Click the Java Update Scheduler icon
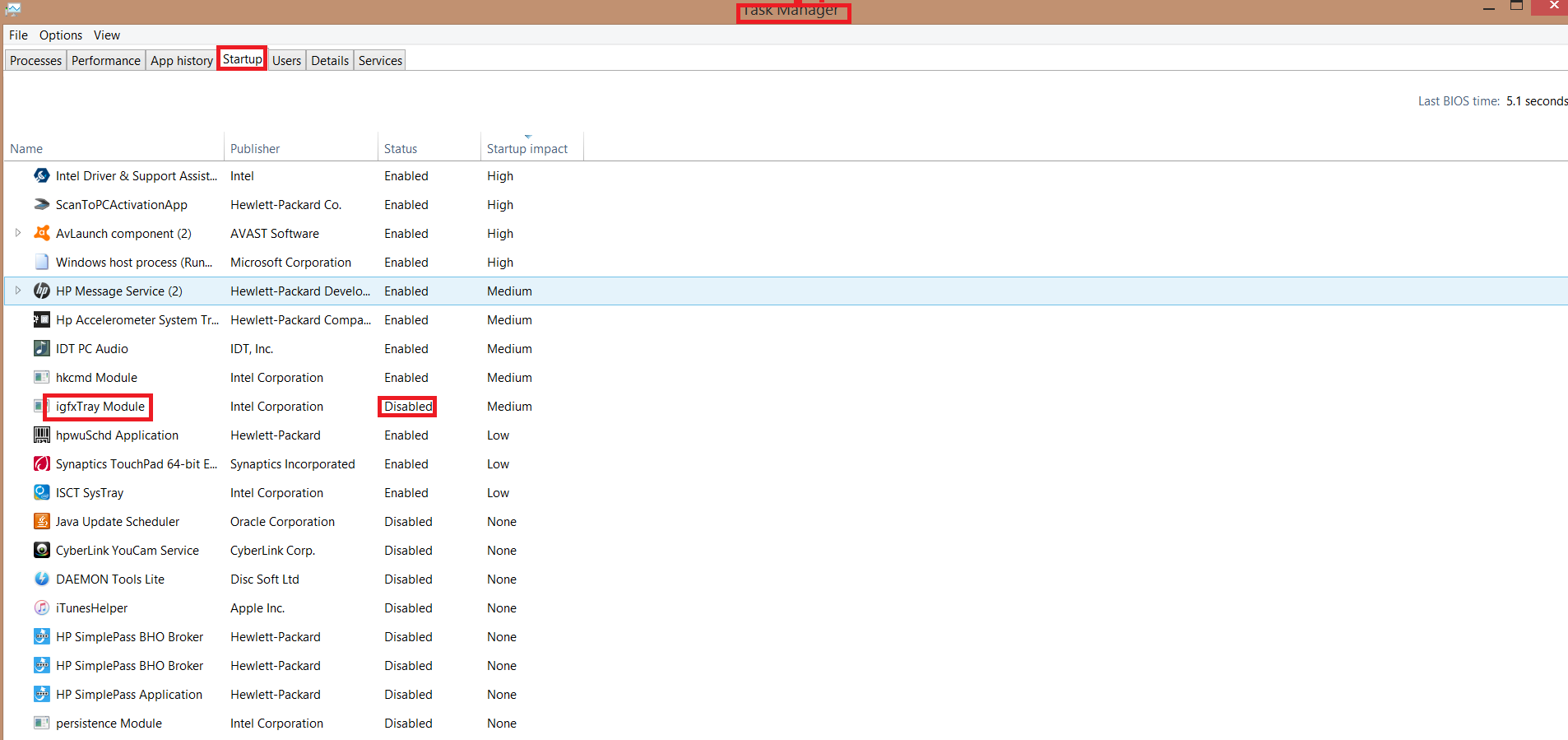The height and width of the screenshot is (740, 1568). coord(42,521)
